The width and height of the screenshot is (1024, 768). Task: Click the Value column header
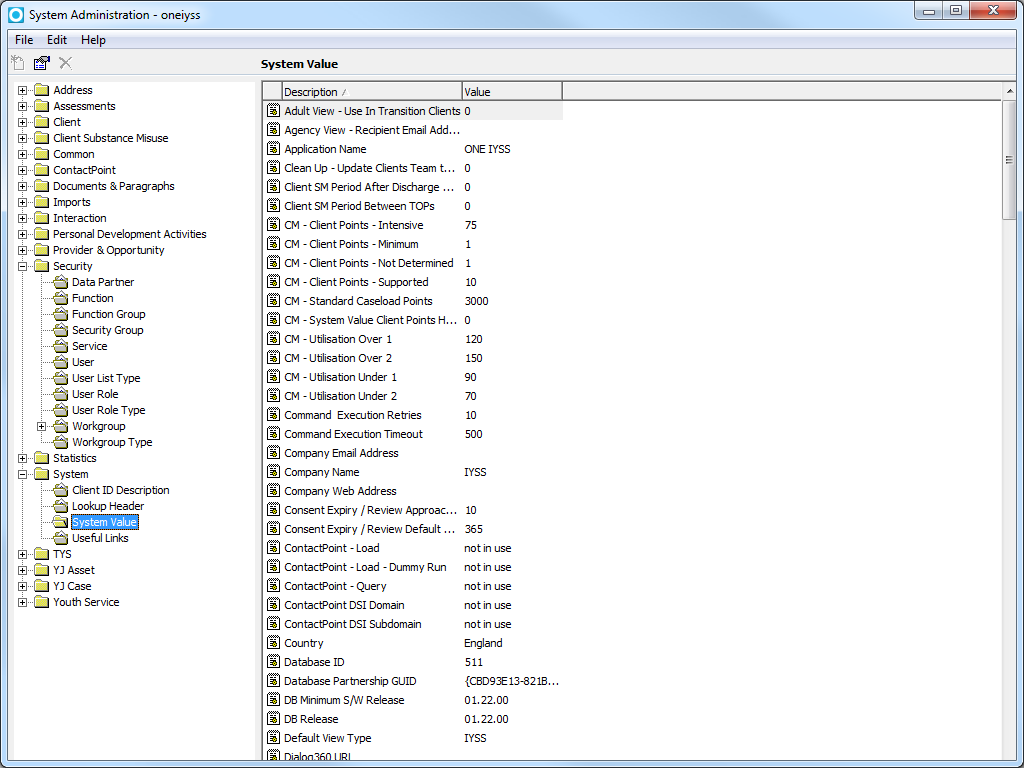pos(511,92)
